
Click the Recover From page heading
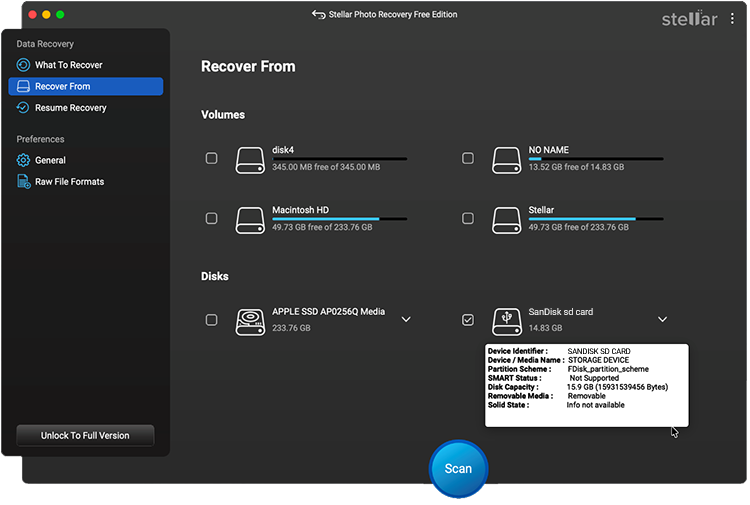point(248,66)
